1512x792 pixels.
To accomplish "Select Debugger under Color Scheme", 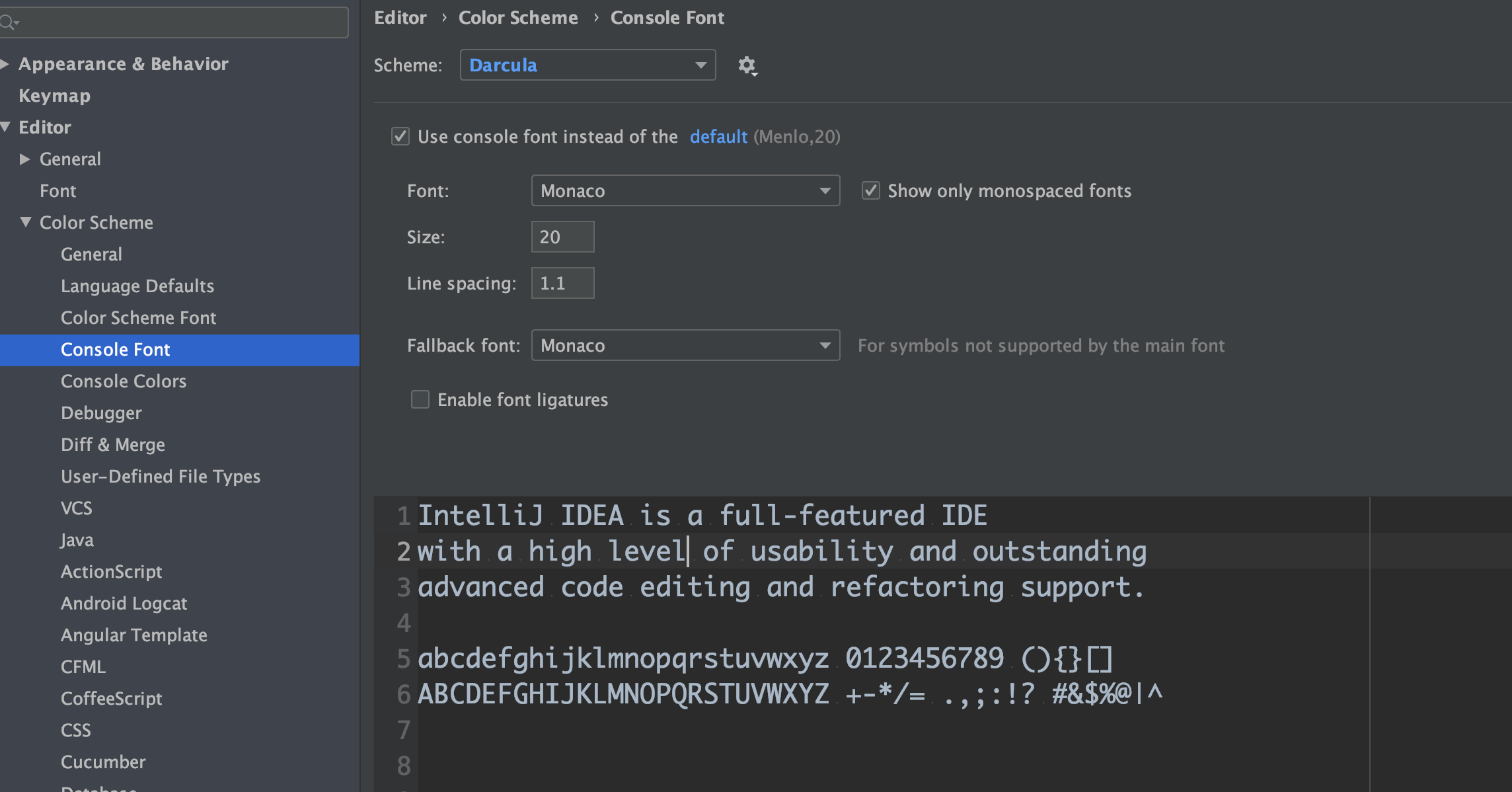I will [x=100, y=413].
